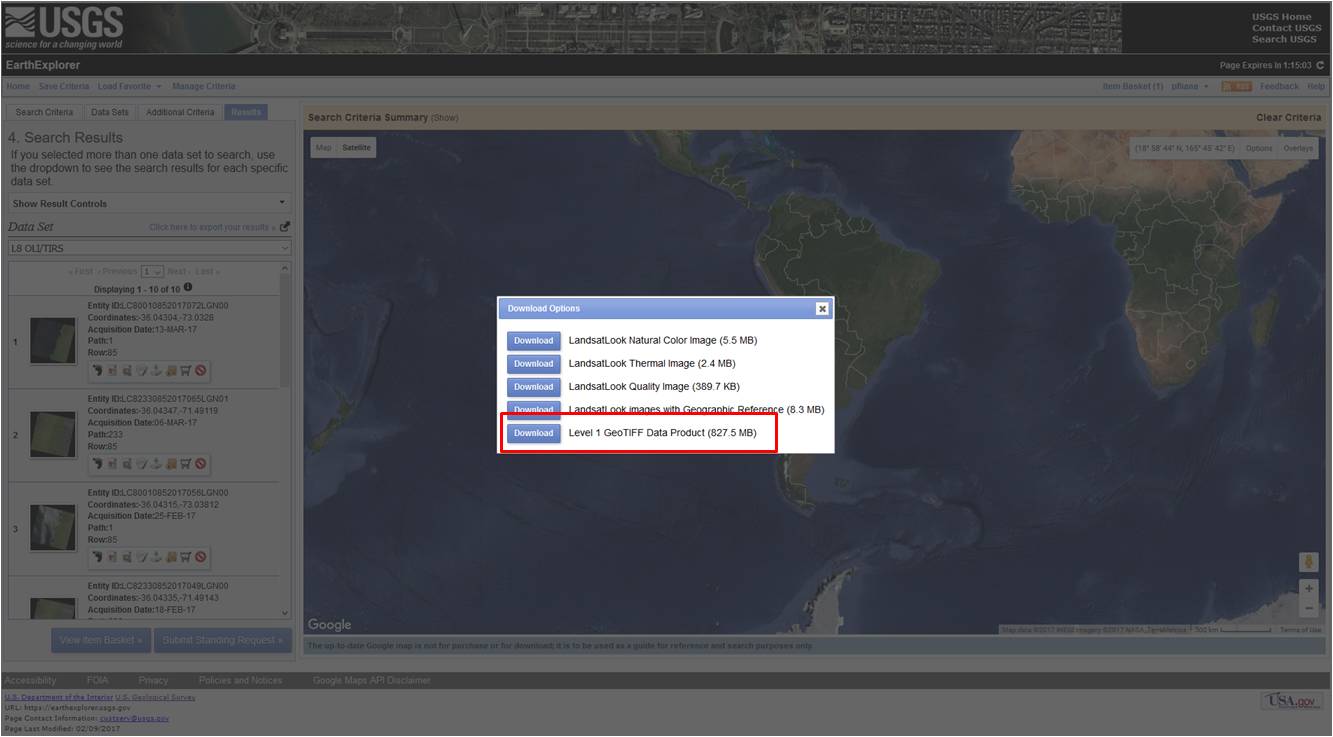
Task: Click the shopping cart icon for result 1
Action: [186, 371]
